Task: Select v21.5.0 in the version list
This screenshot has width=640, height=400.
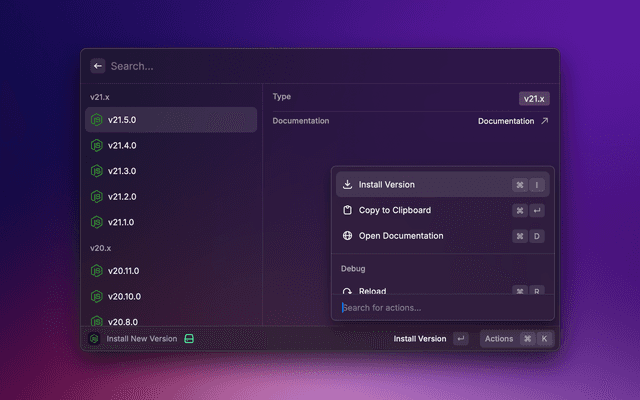Action: point(170,120)
